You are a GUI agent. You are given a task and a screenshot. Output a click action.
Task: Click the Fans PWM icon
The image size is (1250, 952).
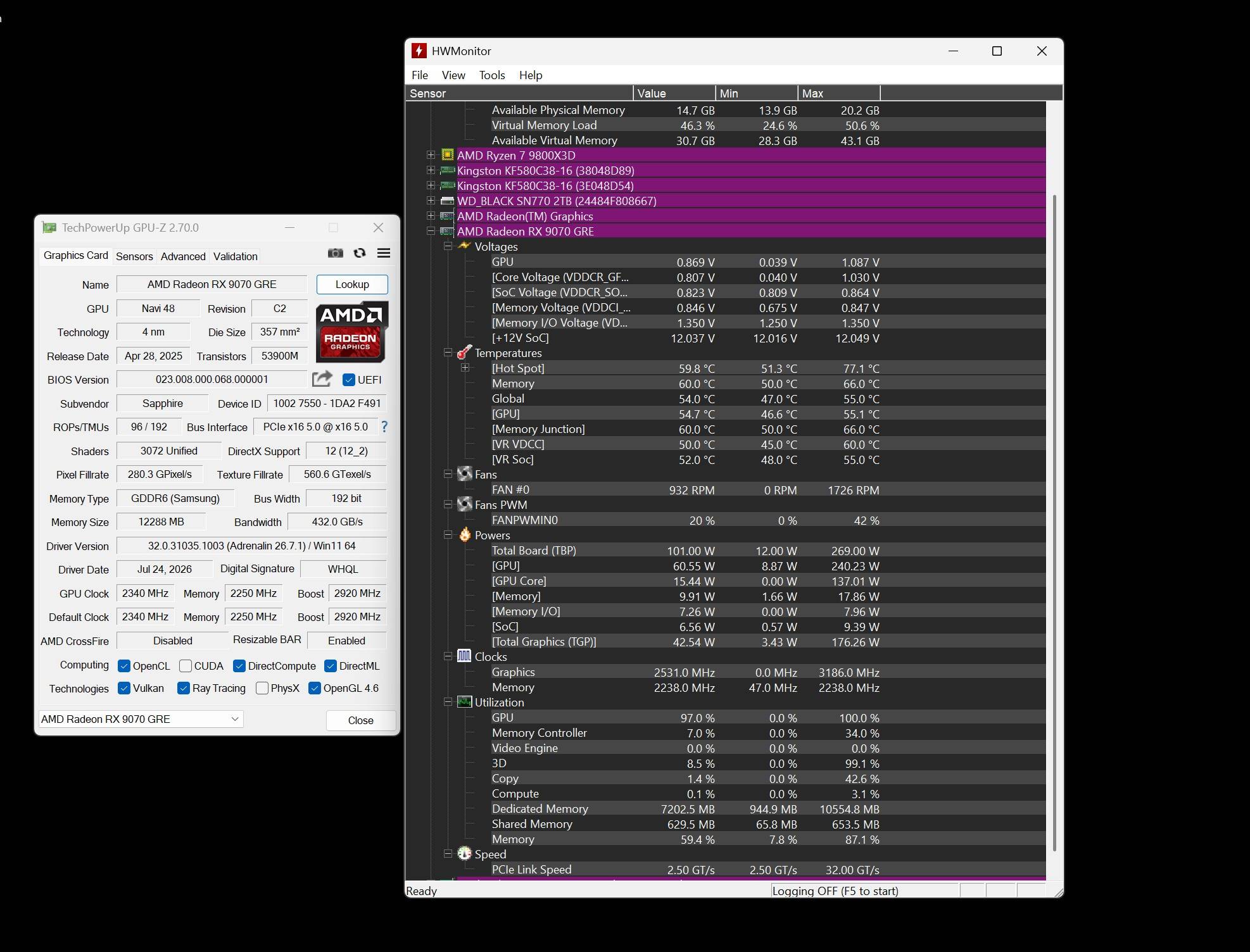[465, 504]
